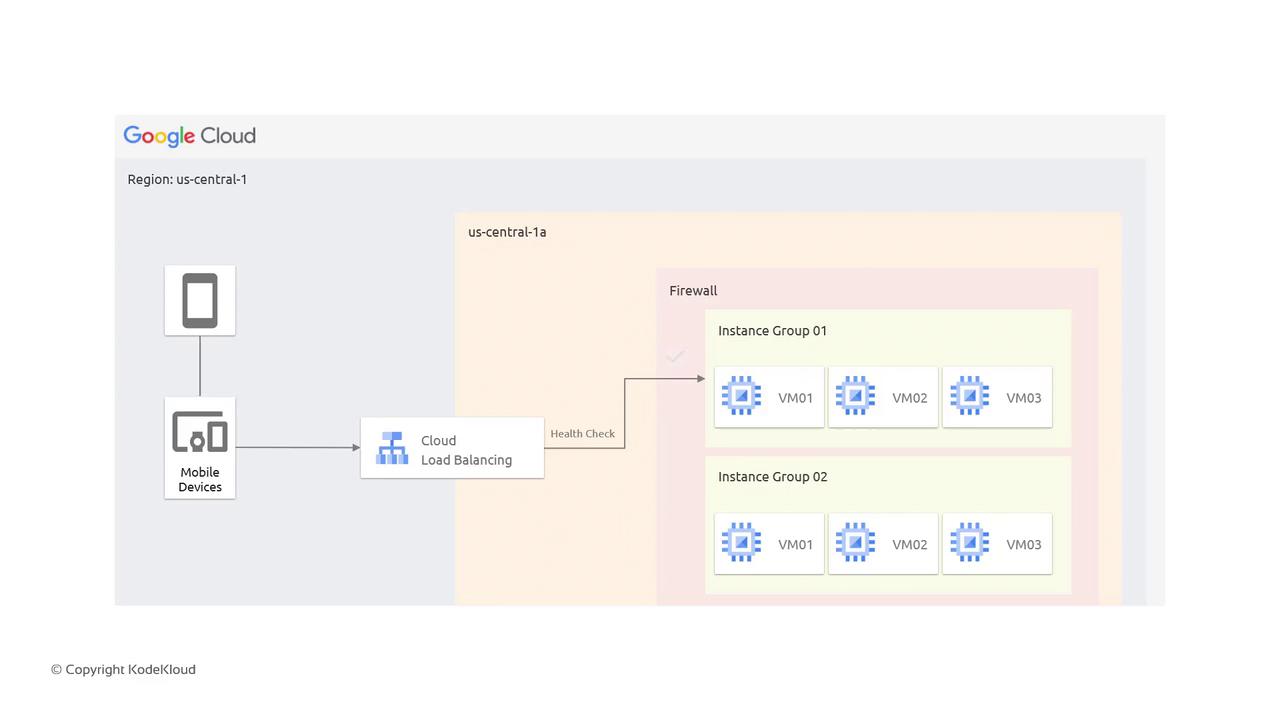Screen dimensions: 1280x720
Task: Click the "Mobile Devices" caption
Action: point(200,480)
